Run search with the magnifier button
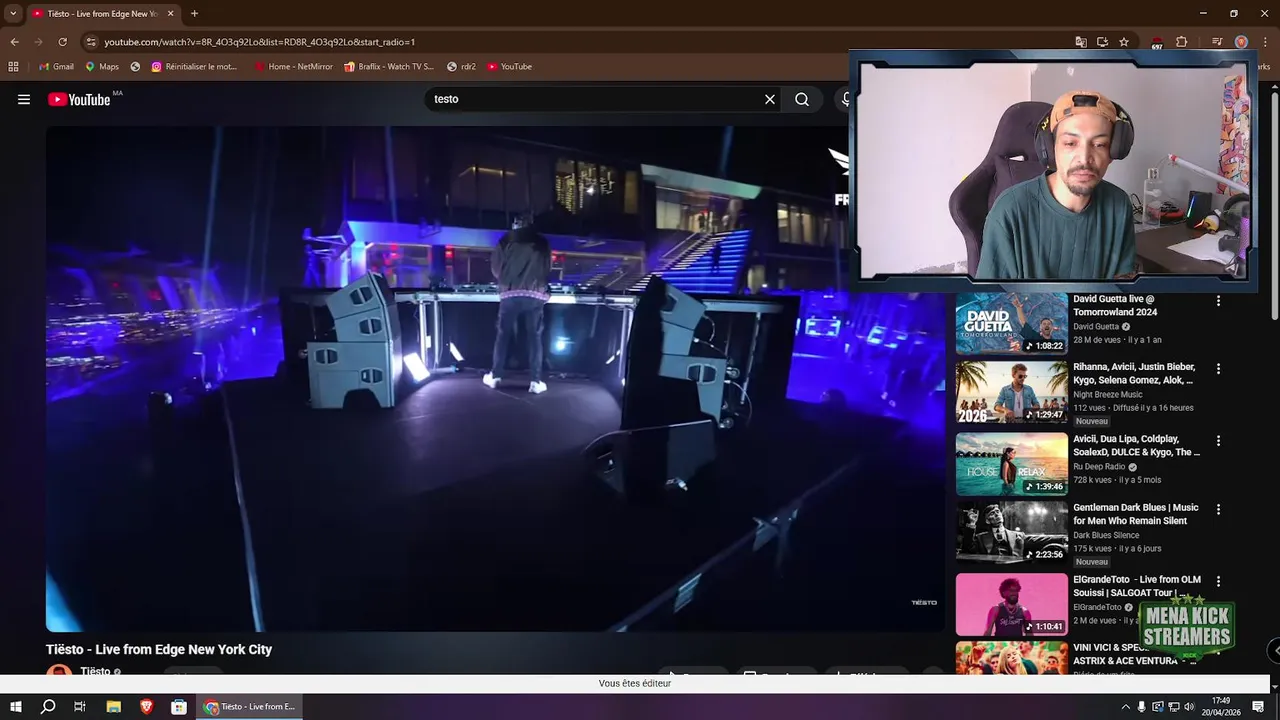This screenshot has width=1280, height=720. coord(802,99)
